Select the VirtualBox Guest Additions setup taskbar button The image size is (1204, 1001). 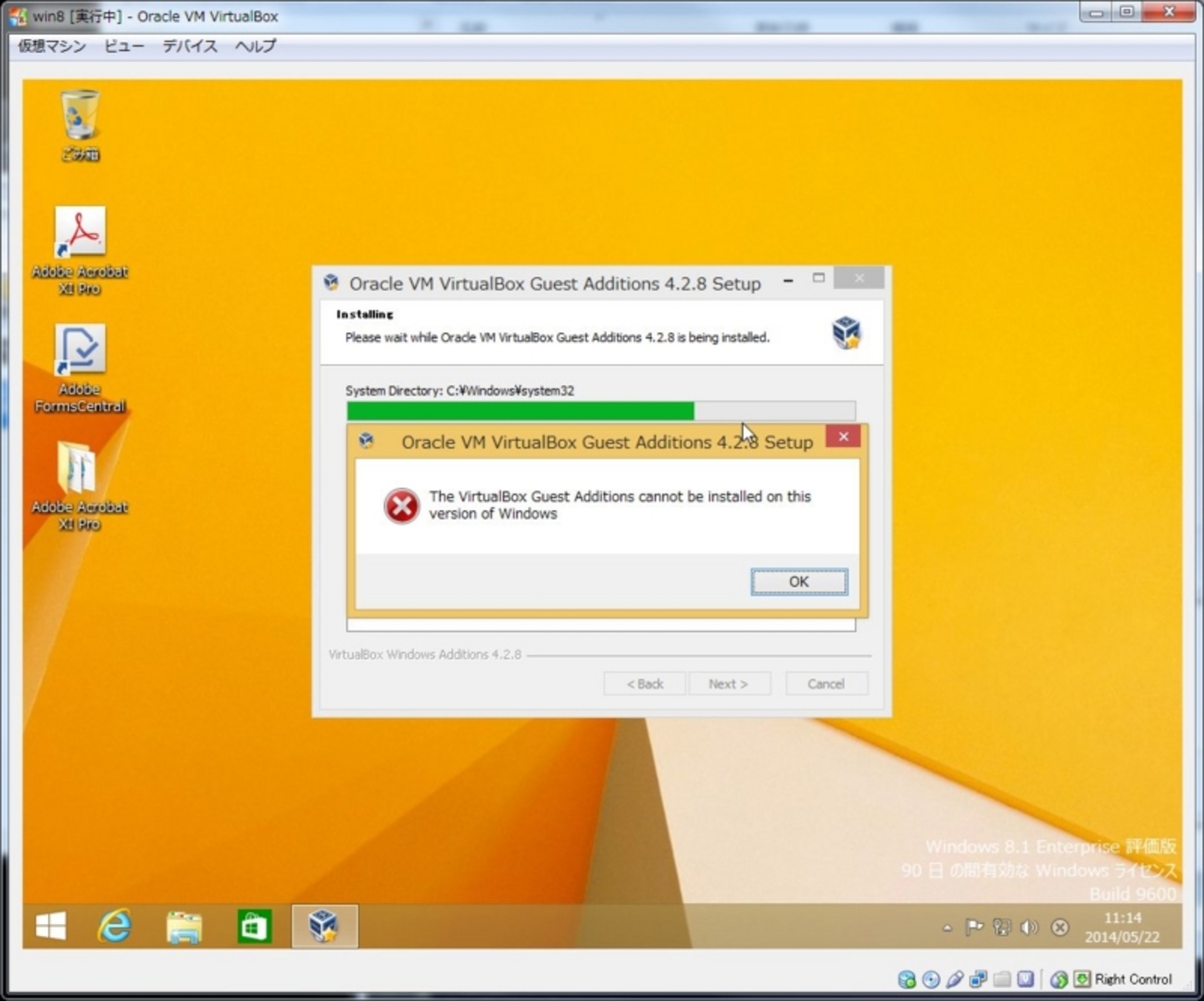coord(324,926)
